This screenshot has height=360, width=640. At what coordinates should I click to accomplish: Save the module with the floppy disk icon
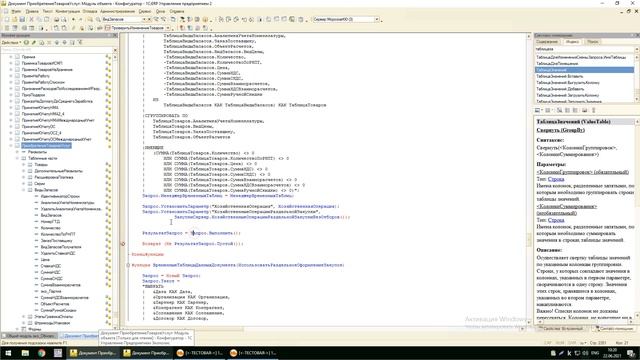22,19
